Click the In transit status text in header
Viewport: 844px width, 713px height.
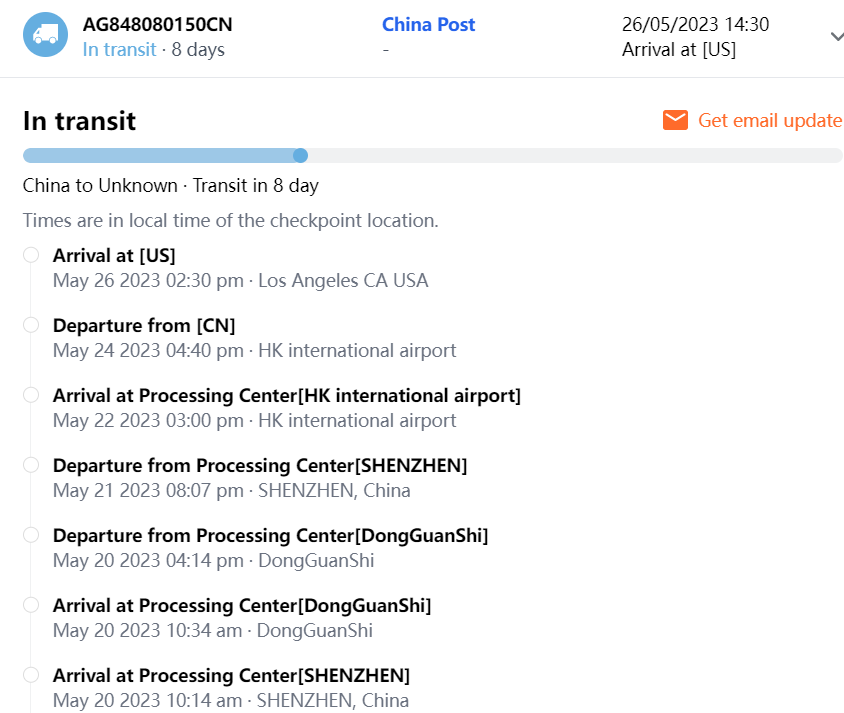click(x=119, y=49)
